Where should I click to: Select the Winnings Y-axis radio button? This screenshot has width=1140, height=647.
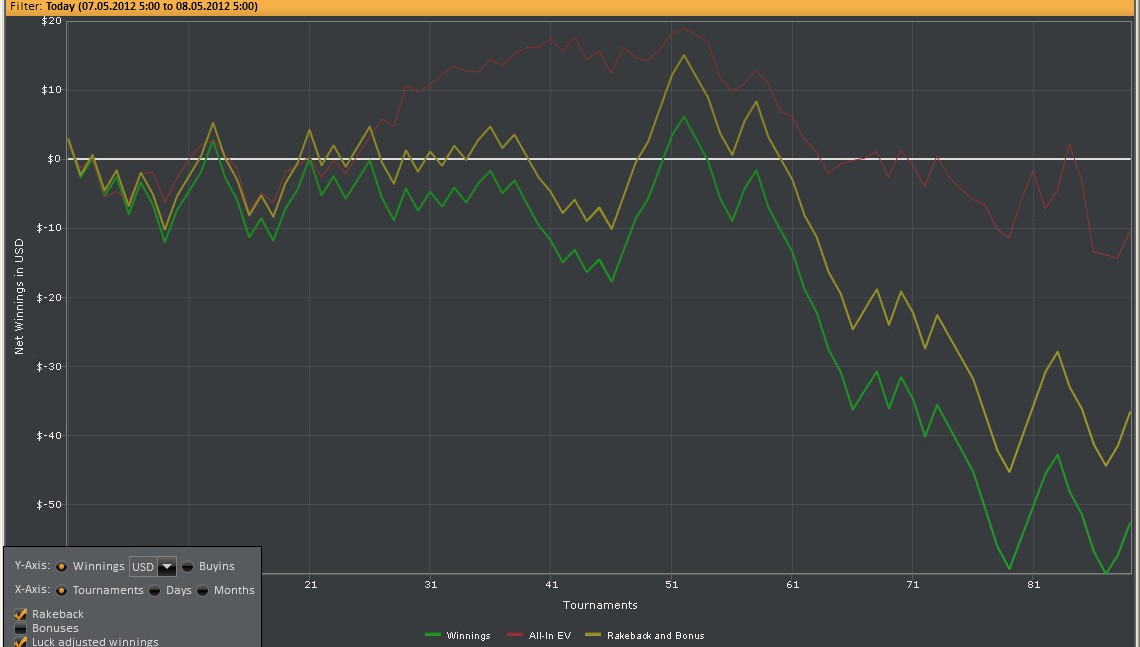tap(62, 566)
